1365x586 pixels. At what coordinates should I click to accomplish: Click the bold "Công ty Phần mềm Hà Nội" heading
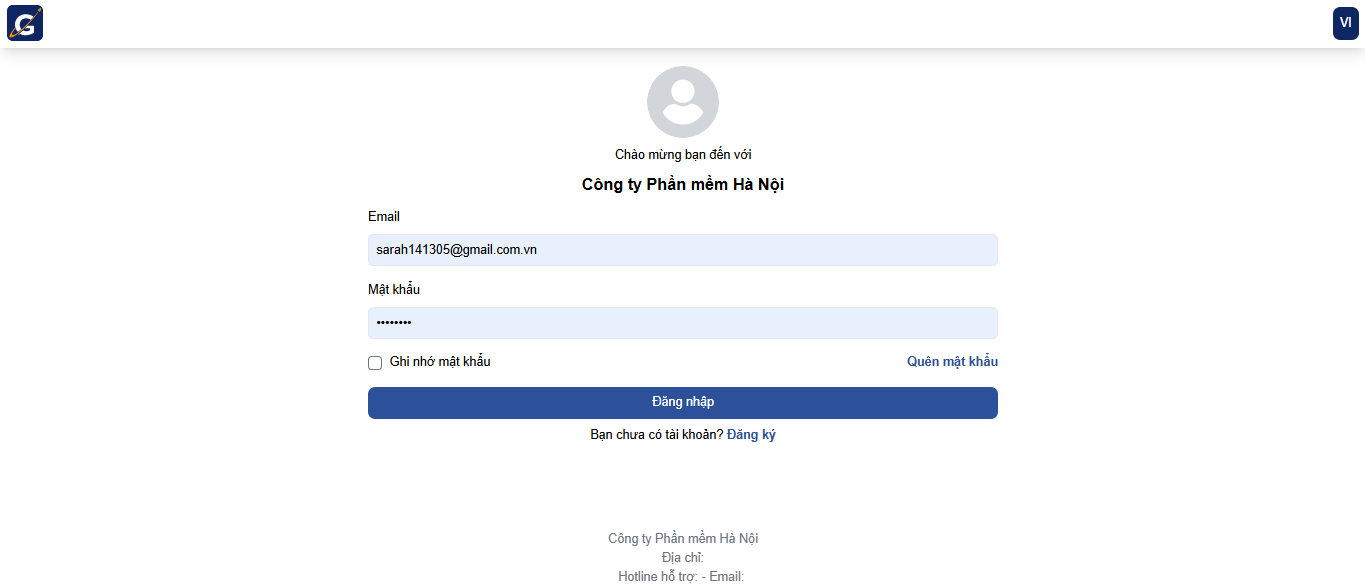point(683,185)
